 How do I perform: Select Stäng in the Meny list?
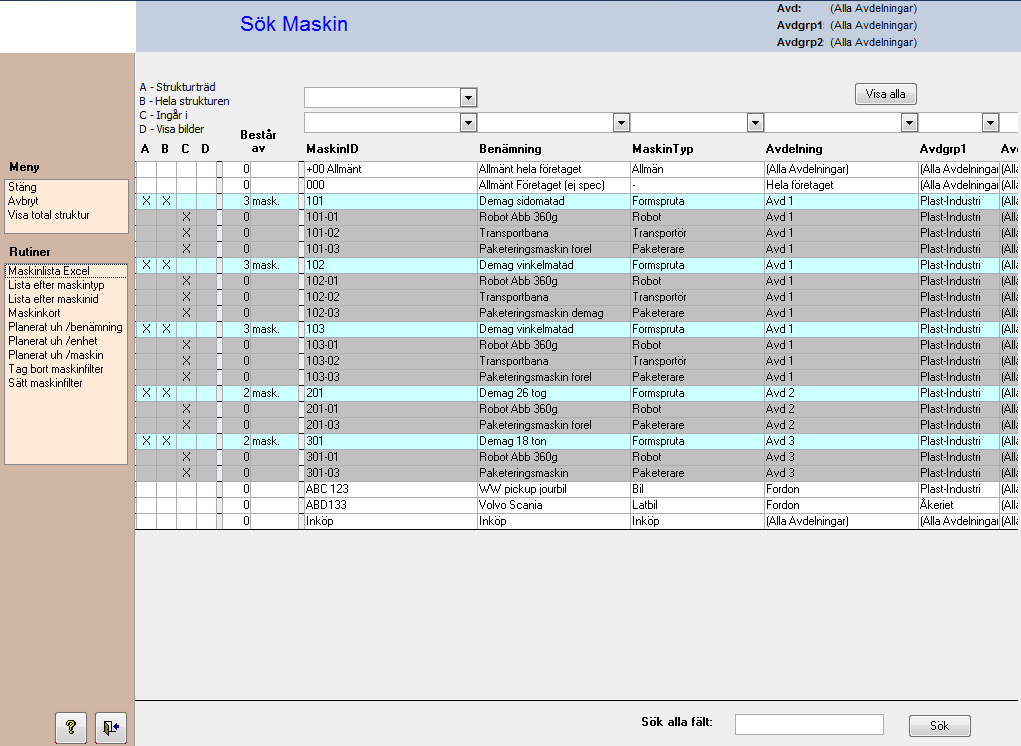tap(22, 187)
